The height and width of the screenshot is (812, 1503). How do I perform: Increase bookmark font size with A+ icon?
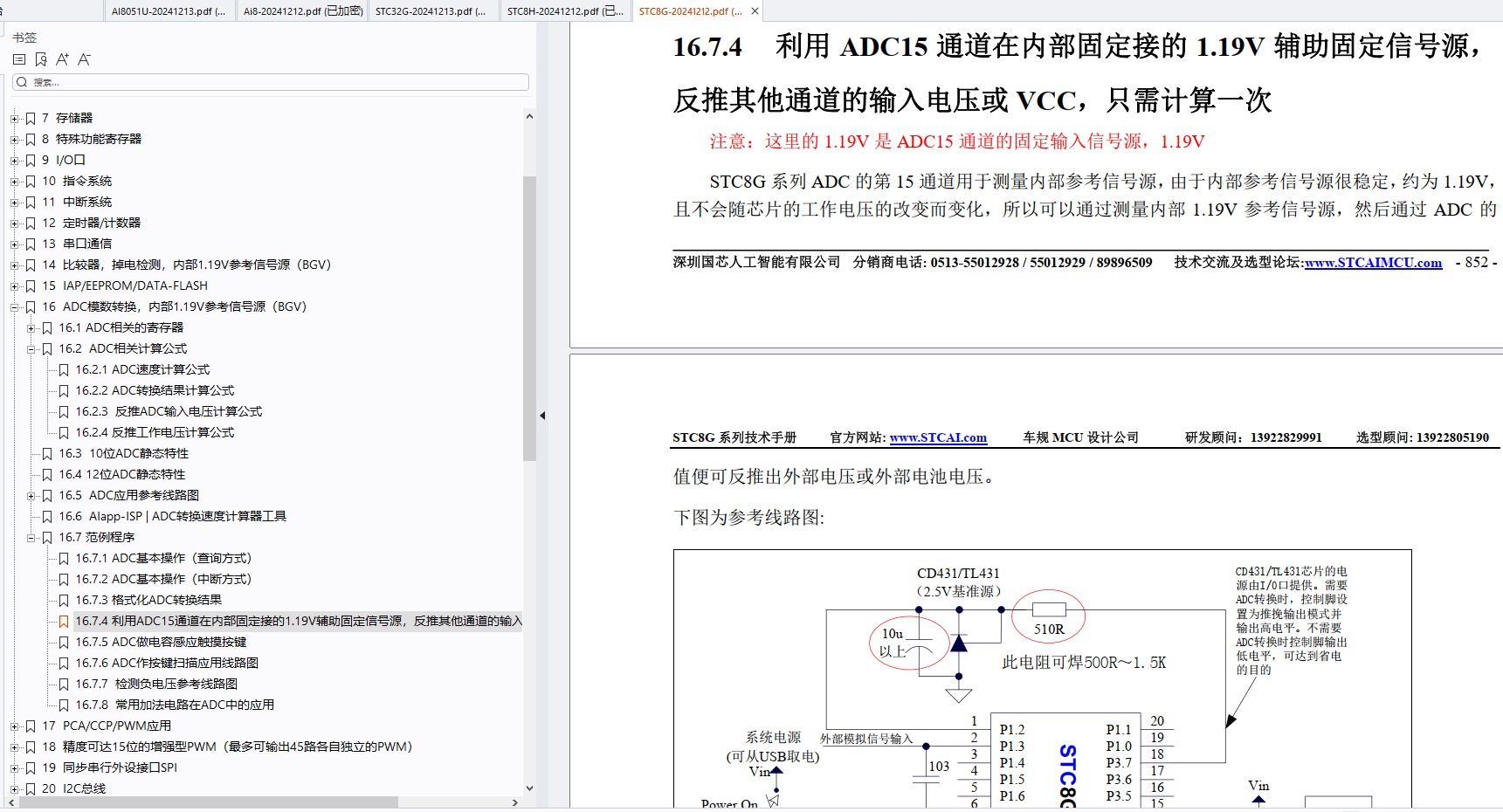point(62,59)
